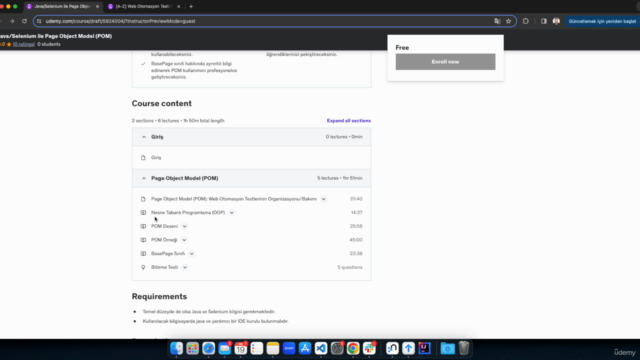
Task: Expand BasePage Sınıfı lecture details chevron
Action: click(x=191, y=253)
